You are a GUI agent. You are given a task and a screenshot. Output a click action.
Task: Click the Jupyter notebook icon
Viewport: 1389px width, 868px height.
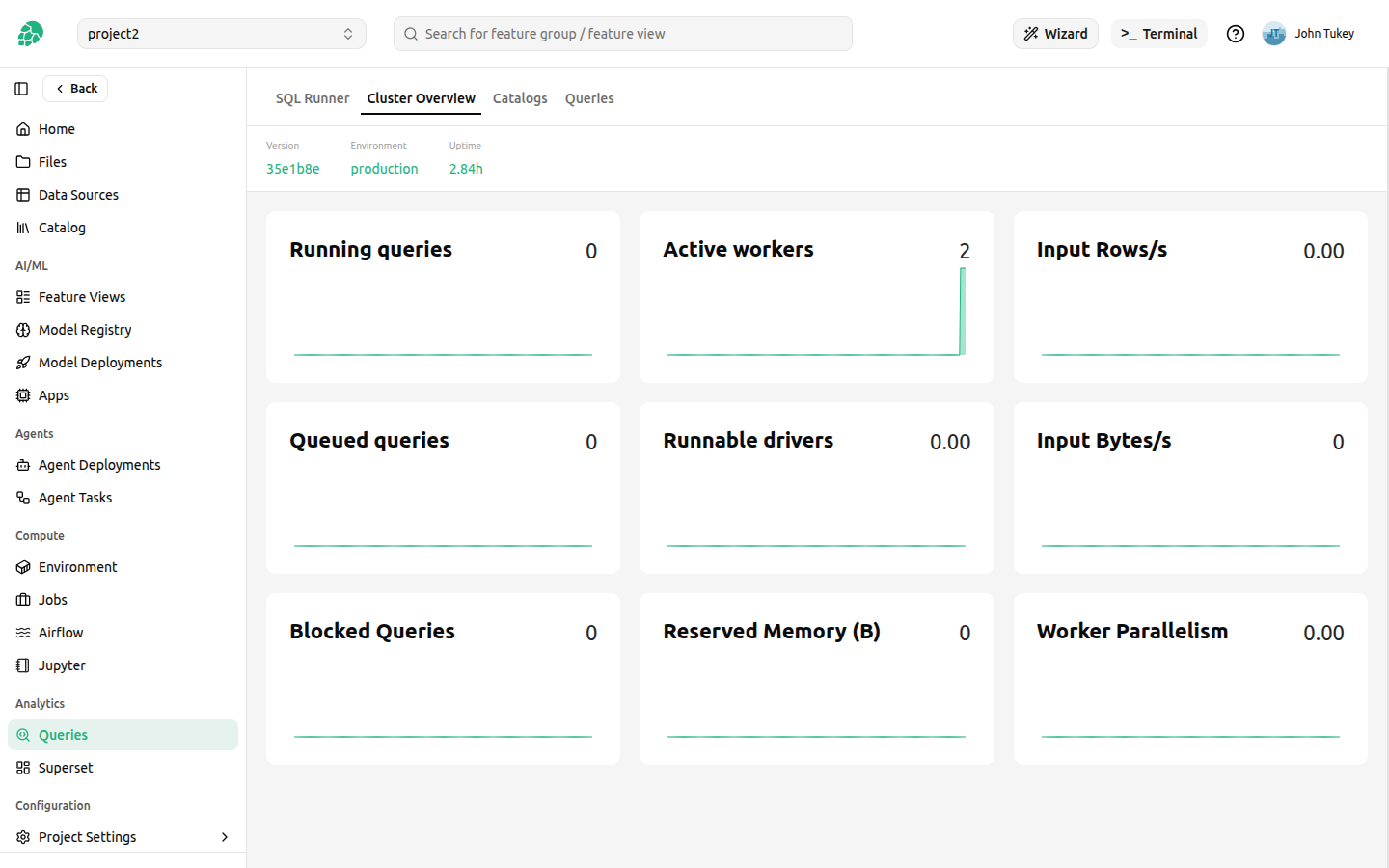pos(23,665)
